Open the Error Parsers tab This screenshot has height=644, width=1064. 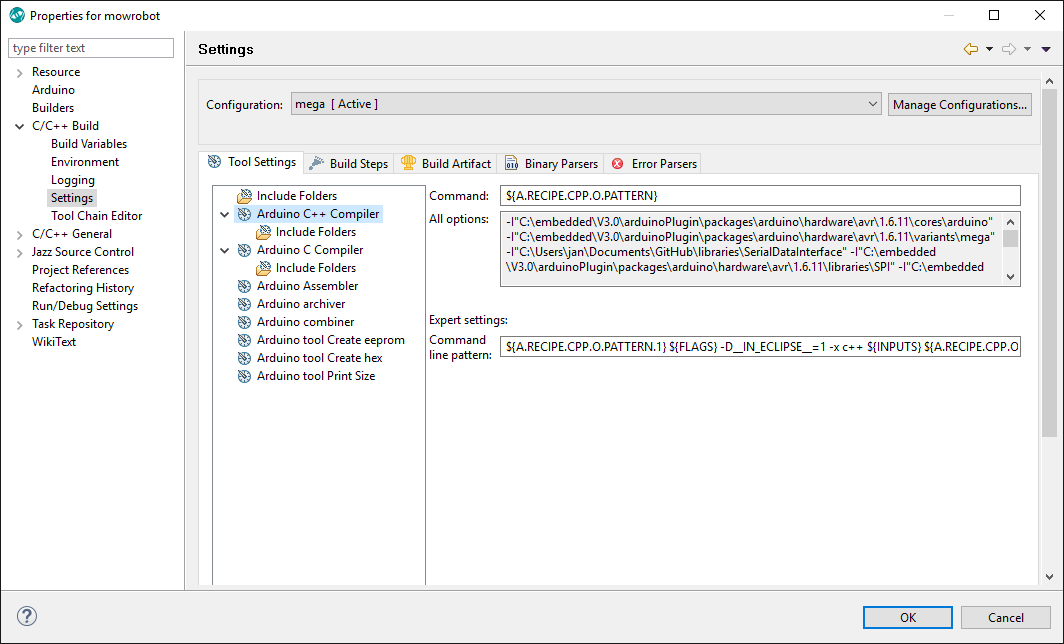[x=654, y=164]
